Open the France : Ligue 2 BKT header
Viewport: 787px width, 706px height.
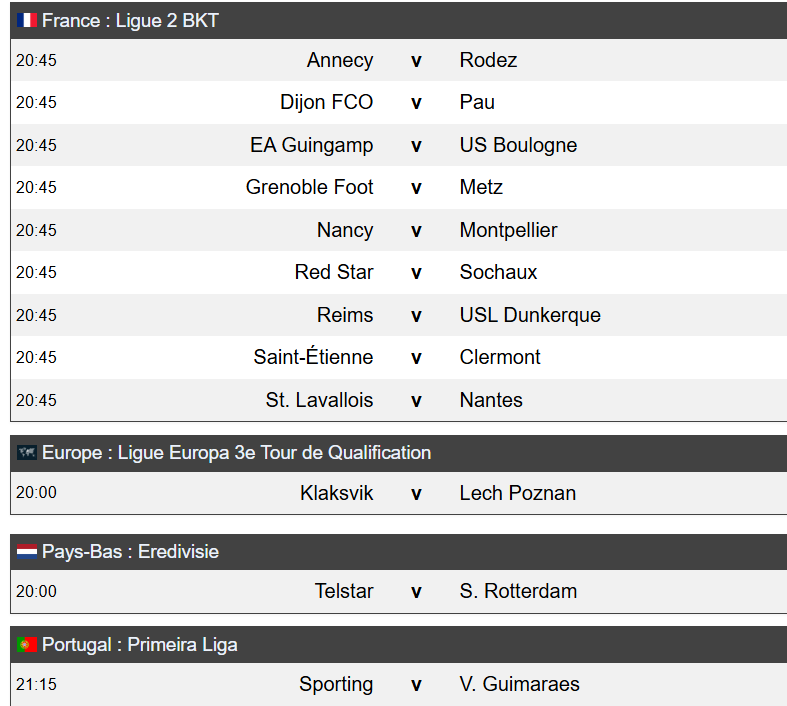click(x=399, y=21)
